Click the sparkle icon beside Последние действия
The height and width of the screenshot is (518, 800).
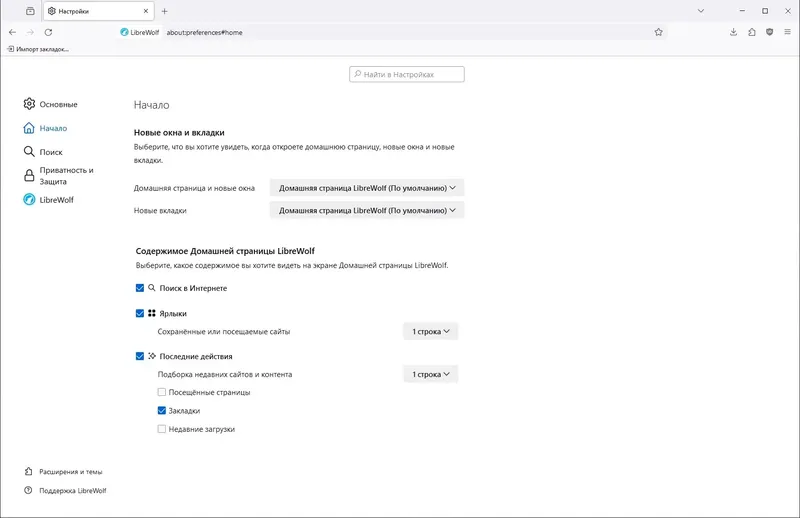152,356
